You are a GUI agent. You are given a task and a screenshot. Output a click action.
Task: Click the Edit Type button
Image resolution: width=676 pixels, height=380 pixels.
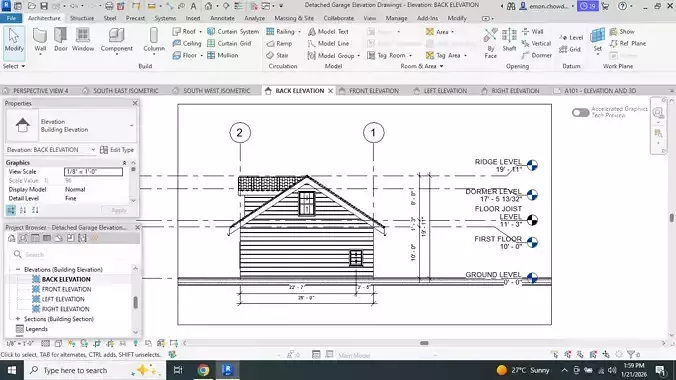[x=117, y=150]
